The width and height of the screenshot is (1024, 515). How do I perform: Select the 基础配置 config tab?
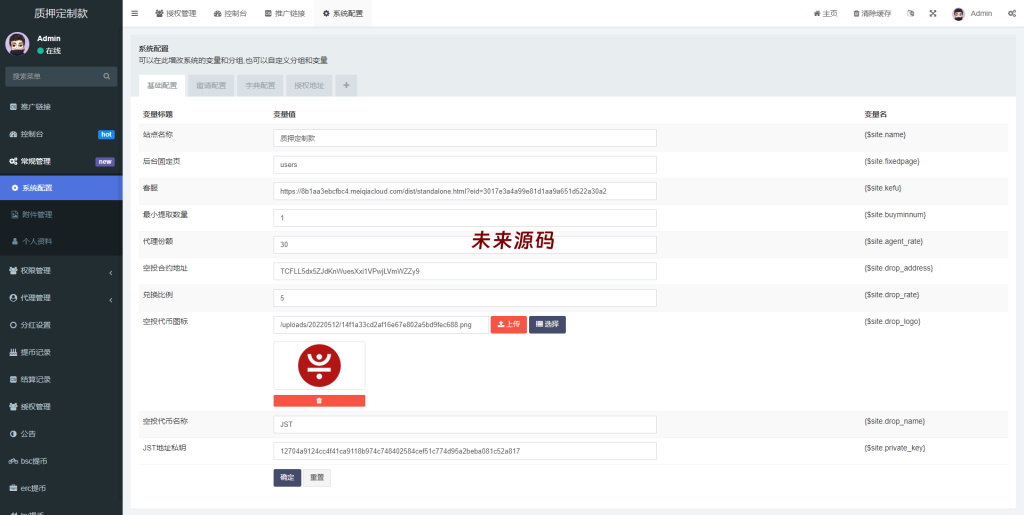162,86
